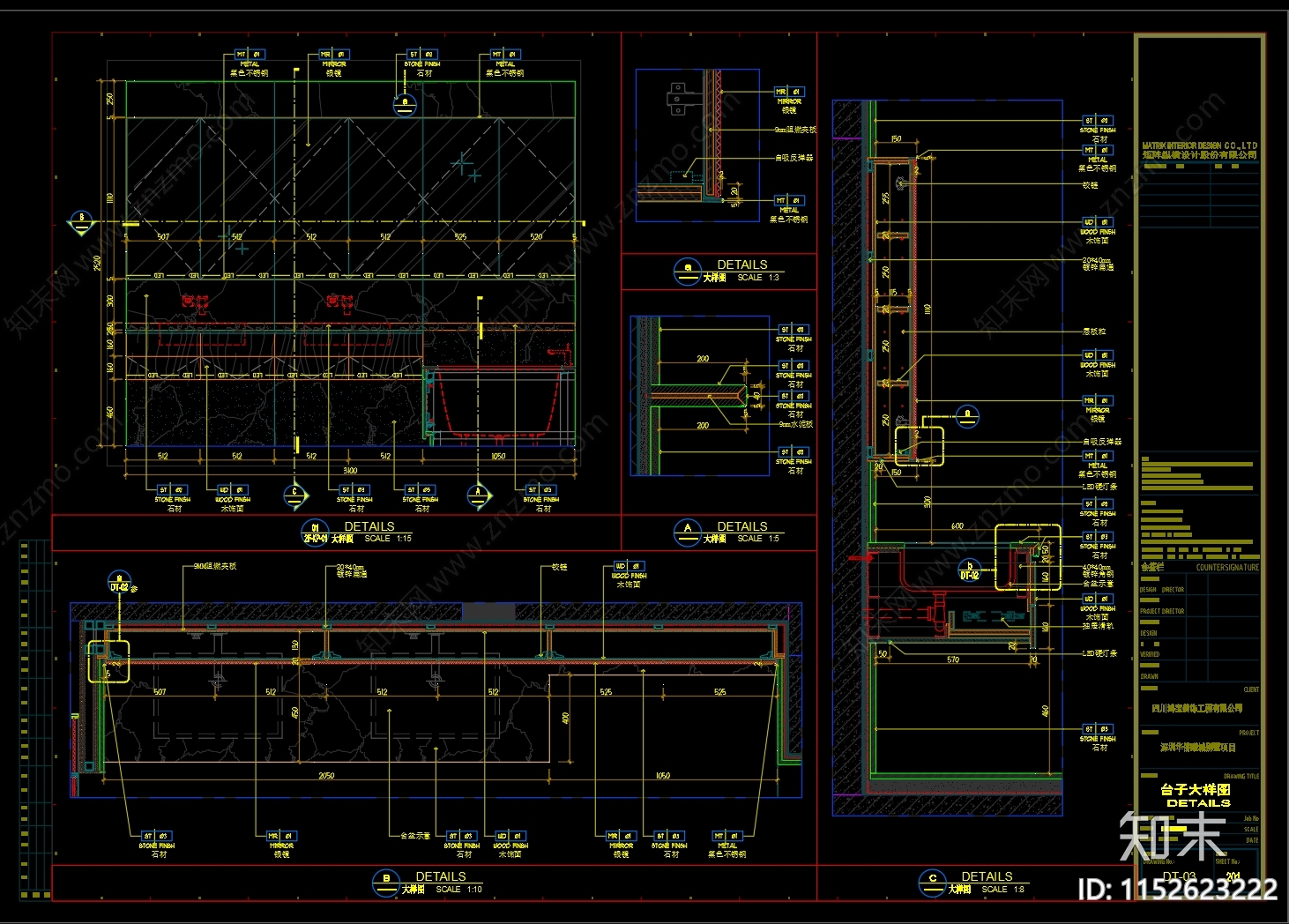The height and width of the screenshot is (924, 1289).
Task: Click the DRAWING TITLE label
Action: point(1241,777)
